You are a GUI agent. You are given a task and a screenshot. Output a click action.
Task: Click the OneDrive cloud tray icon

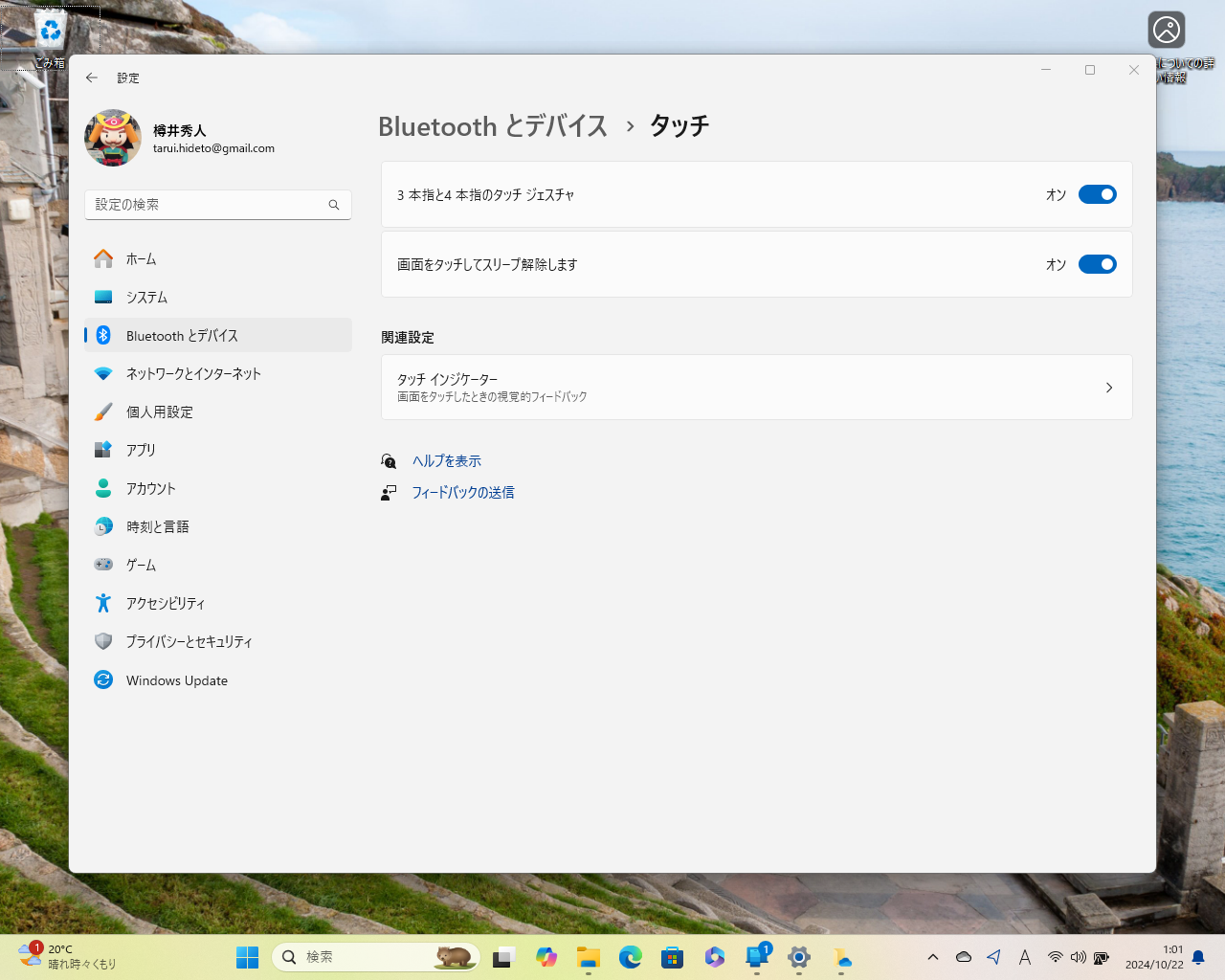coord(964,957)
